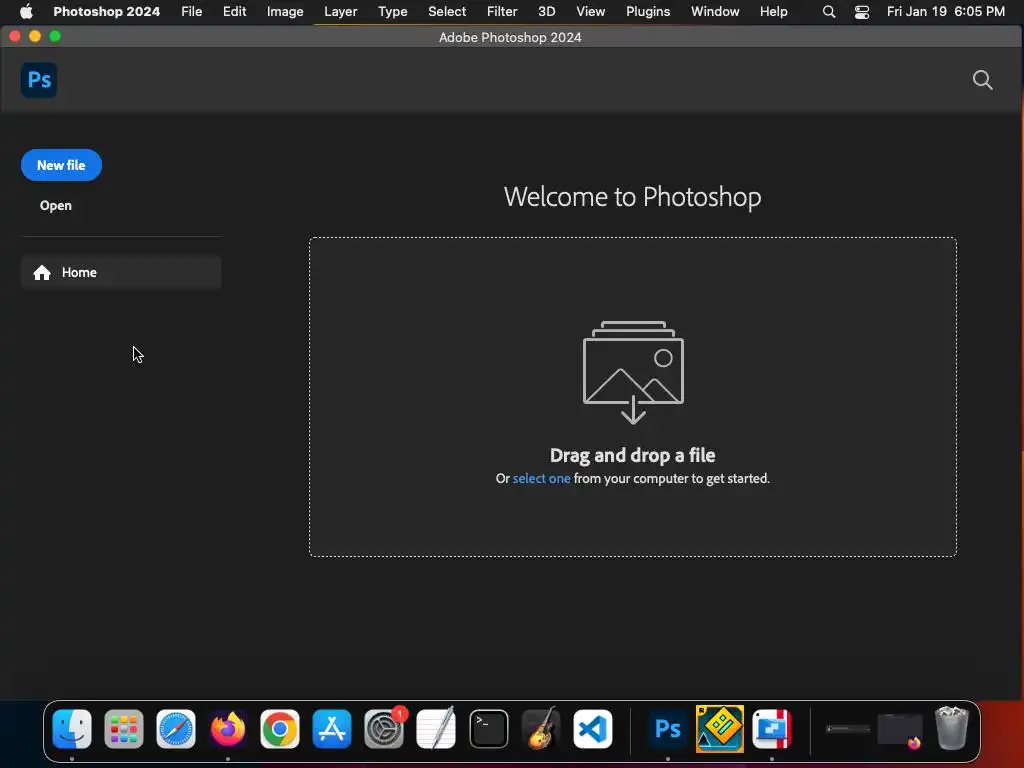The width and height of the screenshot is (1024, 768).
Task: Open Finder from the dock
Action: pyautogui.click(x=72, y=728)
